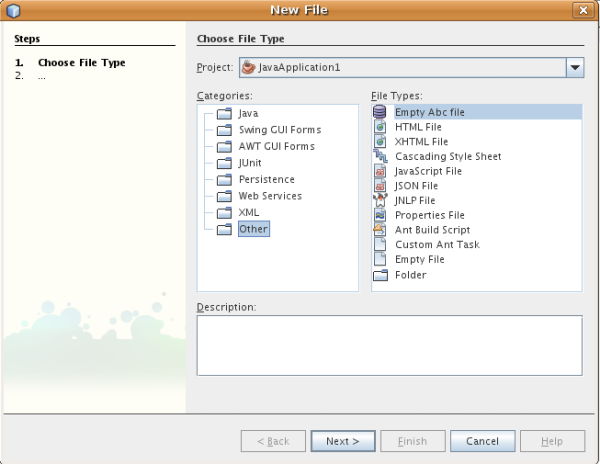Choose Properties File type
Viewport: 600px width, 464px height.
coord(430,215)
